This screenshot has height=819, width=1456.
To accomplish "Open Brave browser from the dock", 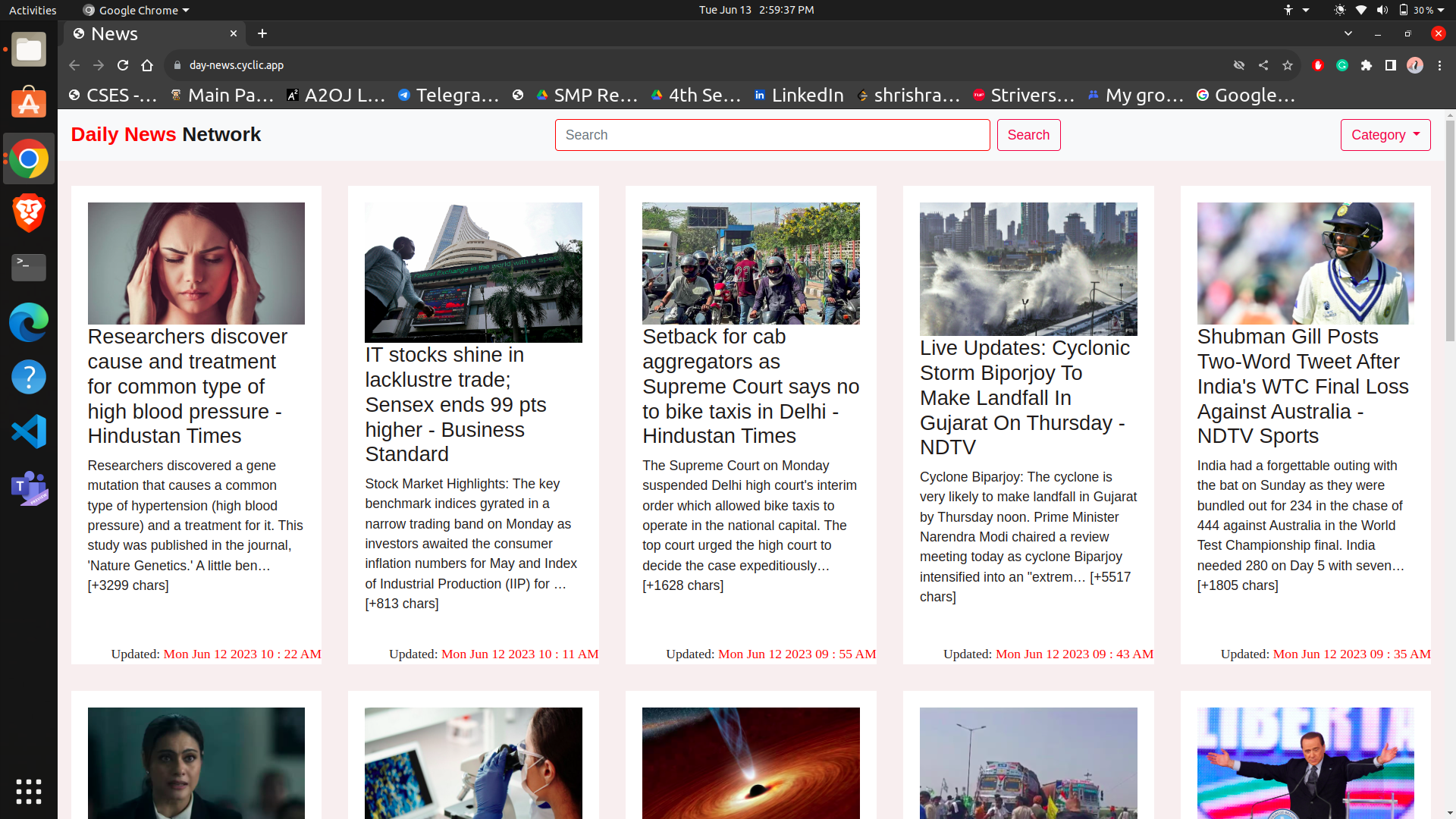I will pyautogui.click(x=29, y=213).
